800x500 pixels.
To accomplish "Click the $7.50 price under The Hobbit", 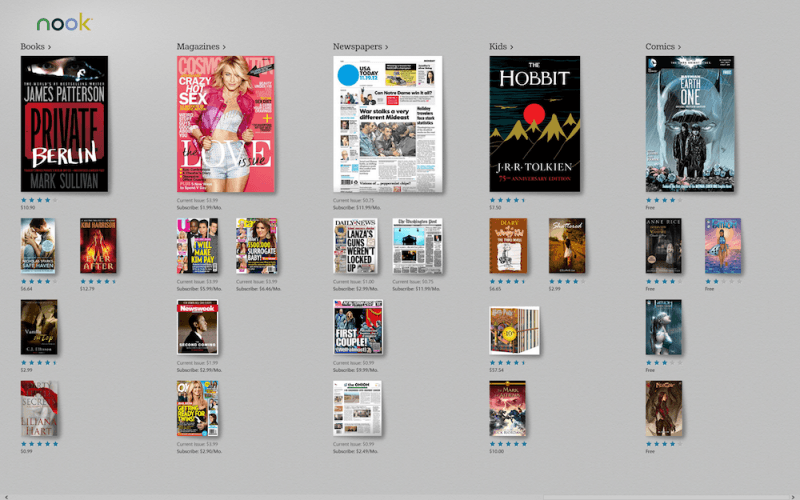I will [x=495, y=208].
